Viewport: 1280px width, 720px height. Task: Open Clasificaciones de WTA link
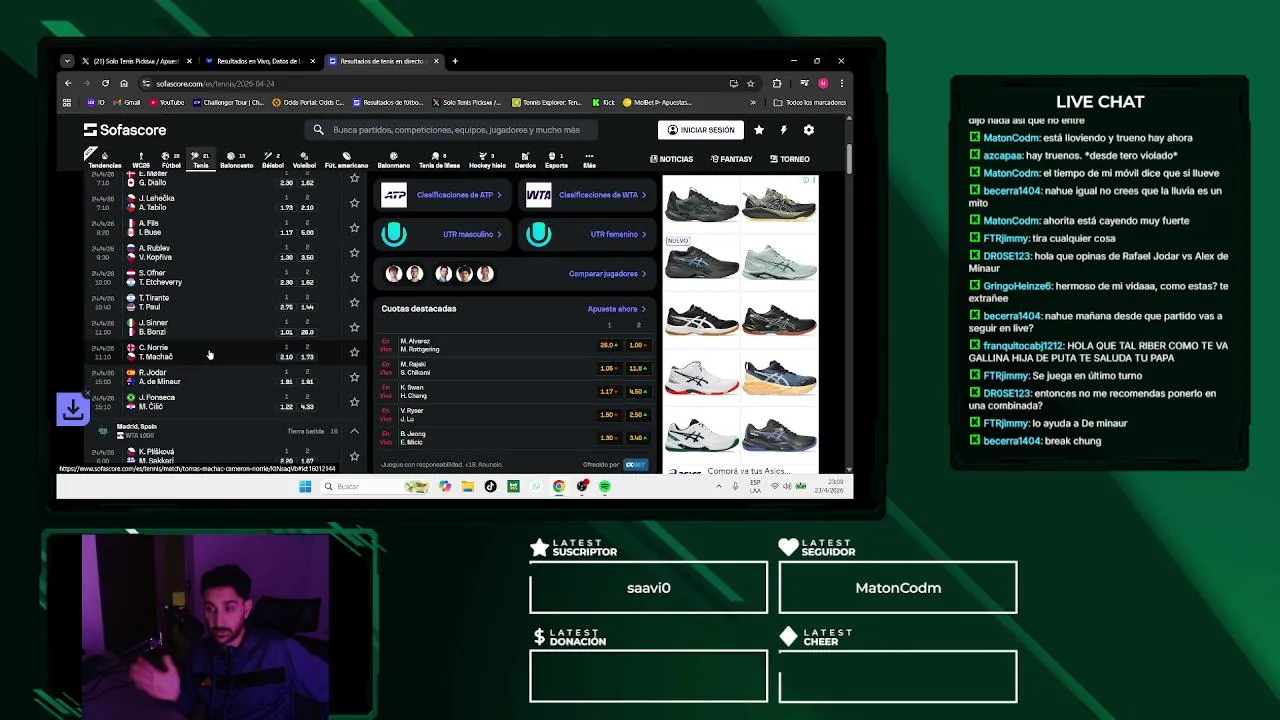coord(587,195)
